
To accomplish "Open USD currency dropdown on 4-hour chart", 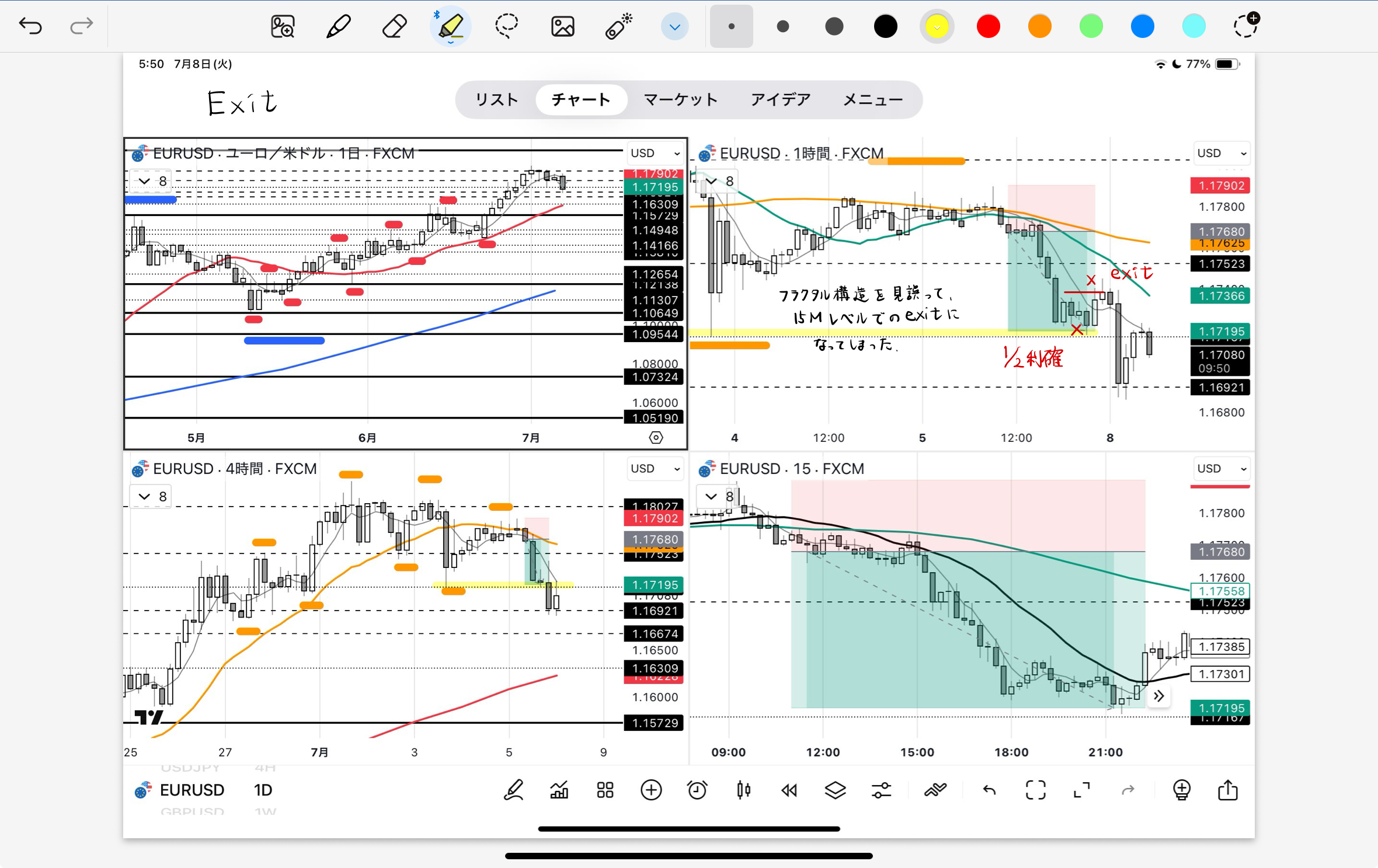I will tap(655, 468).
